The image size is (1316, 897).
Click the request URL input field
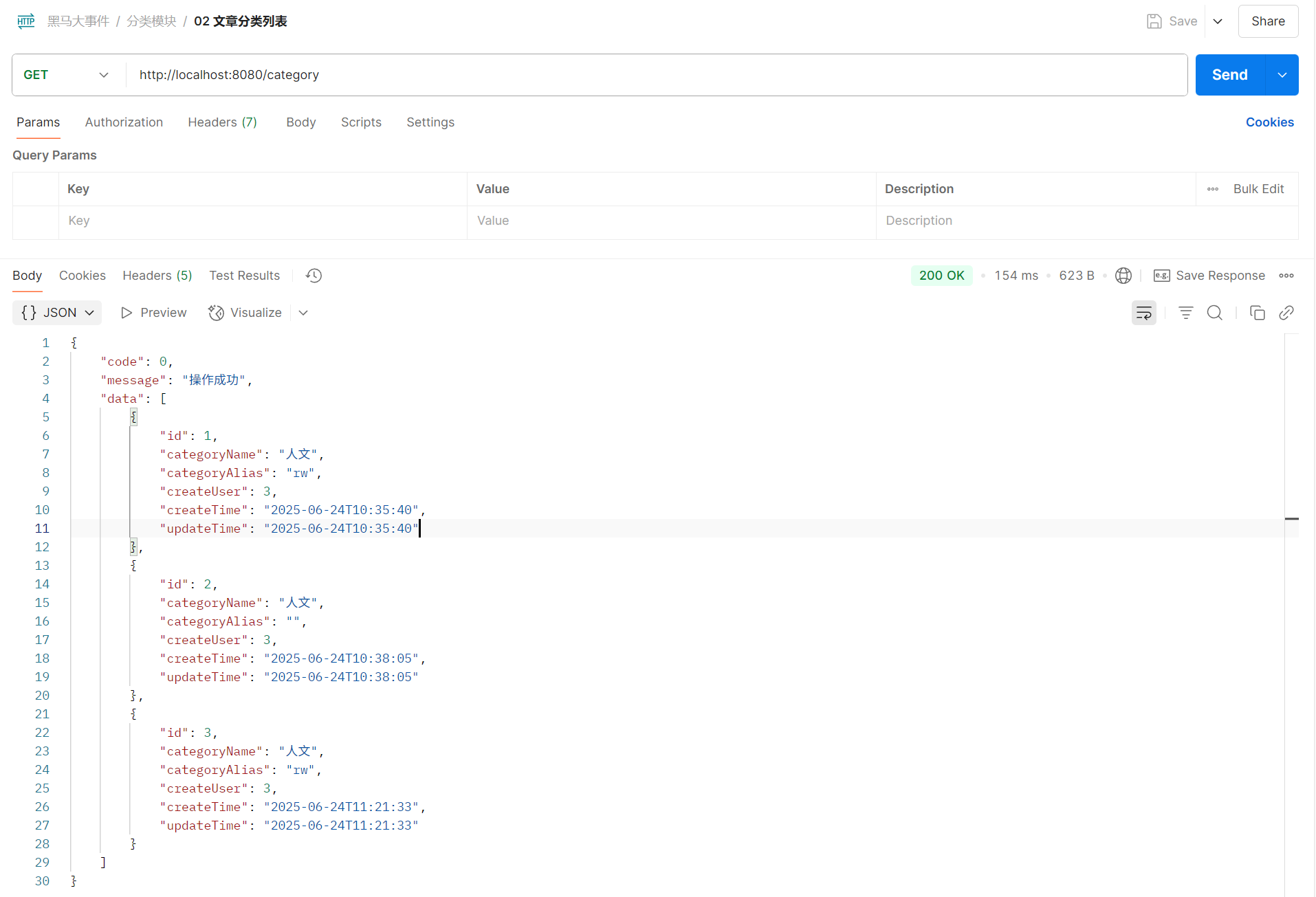click(653, 75)
